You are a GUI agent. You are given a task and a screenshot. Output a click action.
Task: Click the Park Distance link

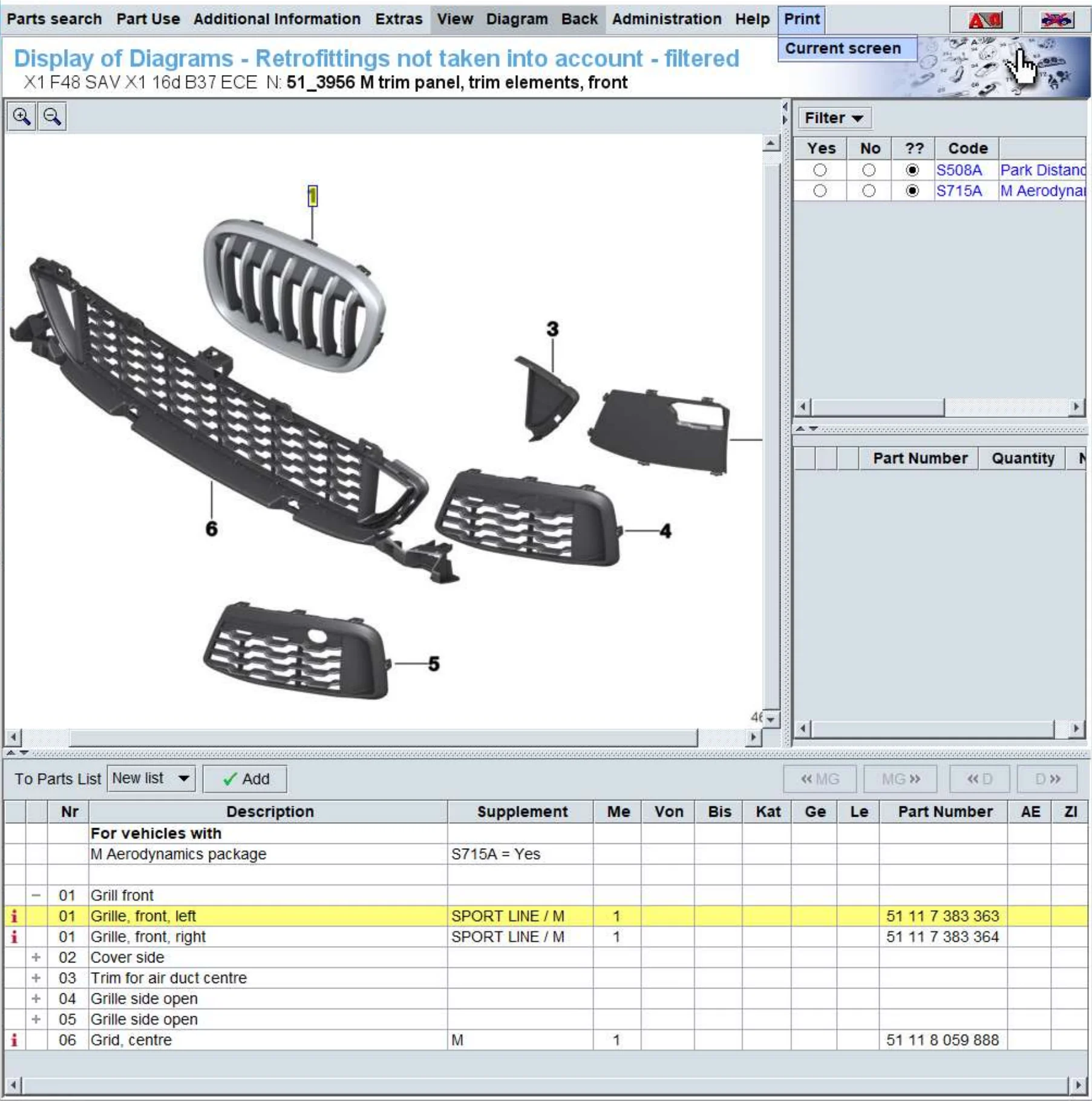pyautogui.click(x=1042, y=170)
